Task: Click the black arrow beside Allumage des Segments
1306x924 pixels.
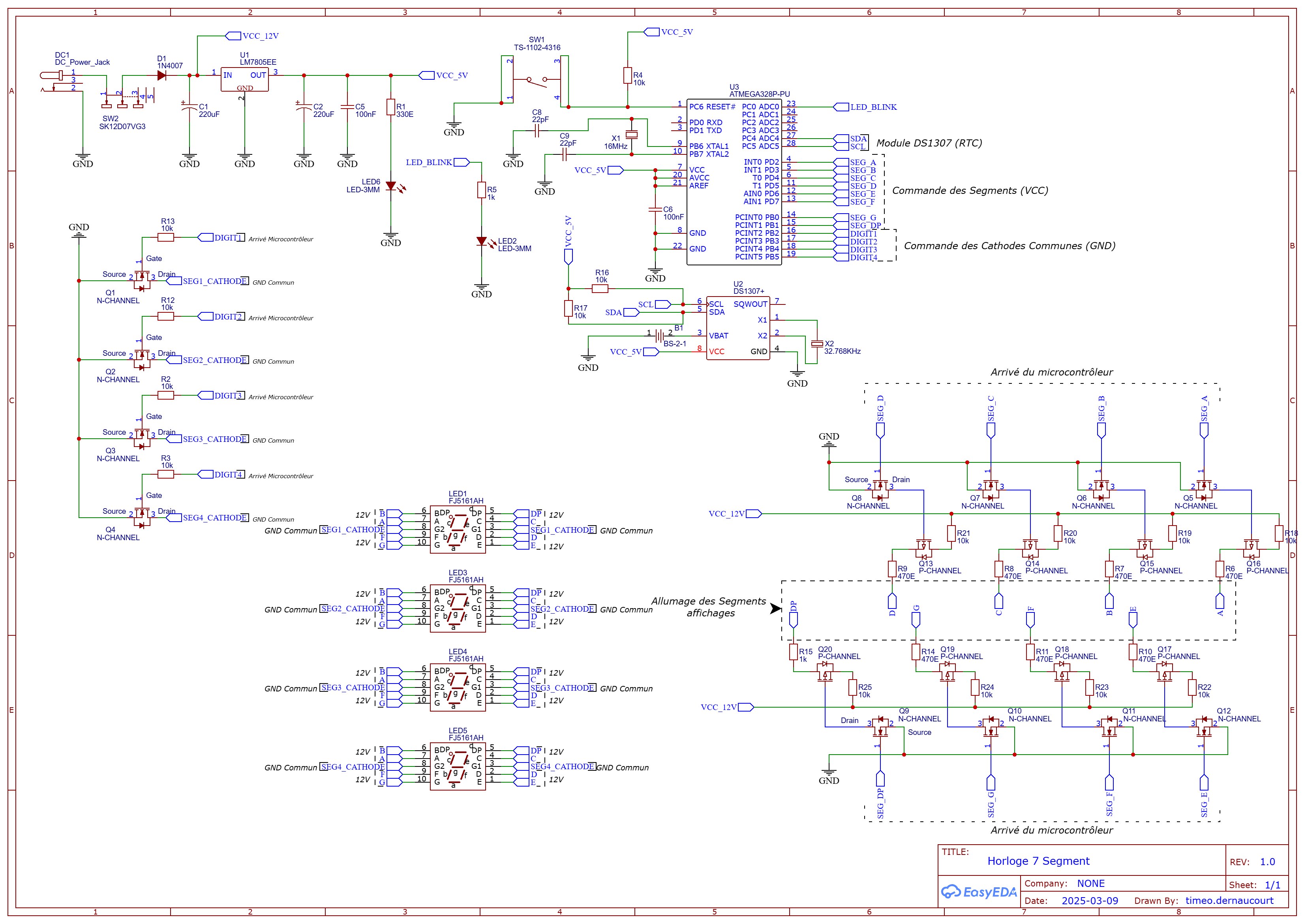Action: [775, 608]
